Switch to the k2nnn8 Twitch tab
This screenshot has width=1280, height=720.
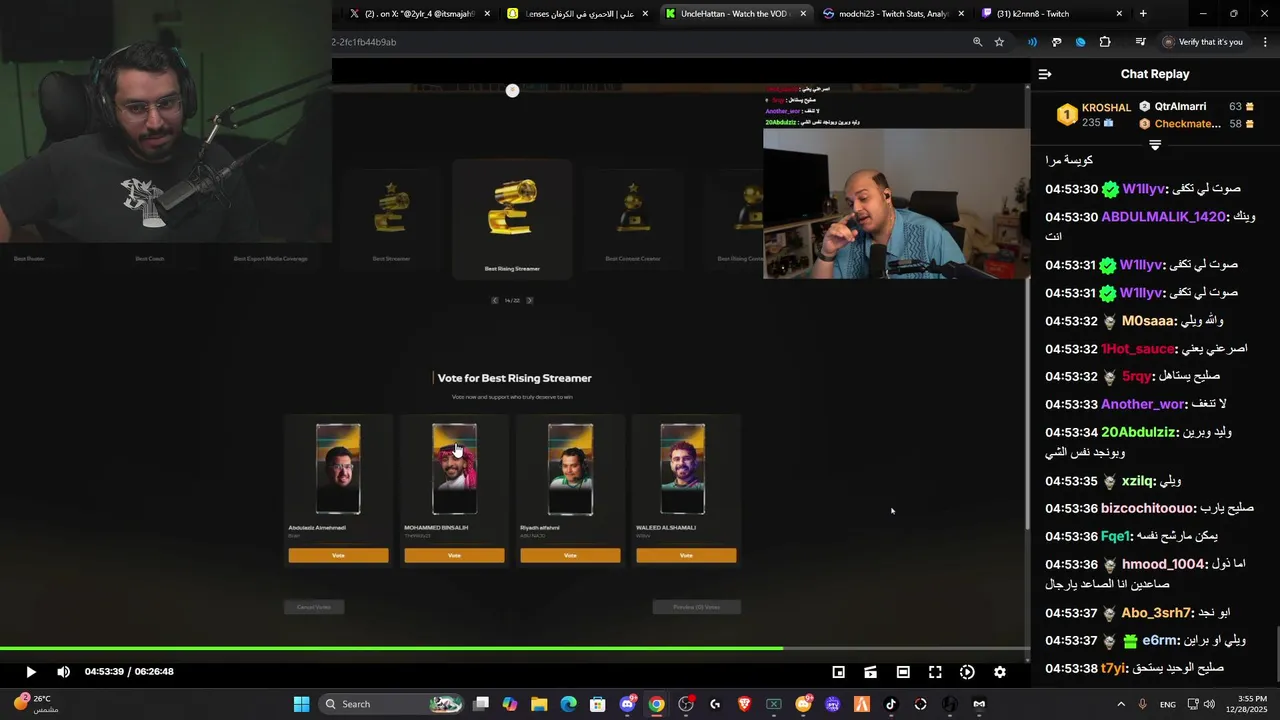click(x=1052, y=14)
